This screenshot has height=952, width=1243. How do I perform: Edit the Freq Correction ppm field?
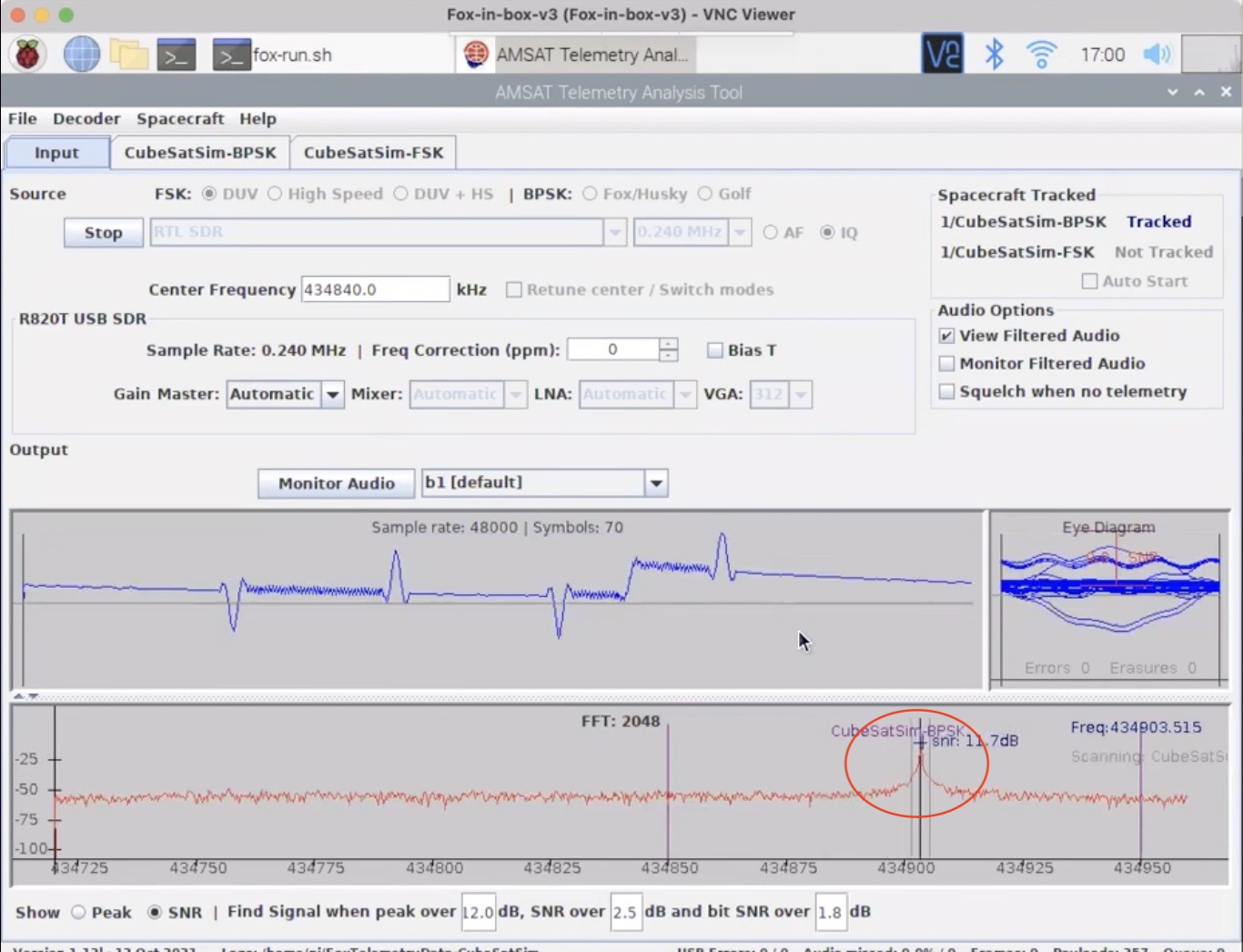612,349
